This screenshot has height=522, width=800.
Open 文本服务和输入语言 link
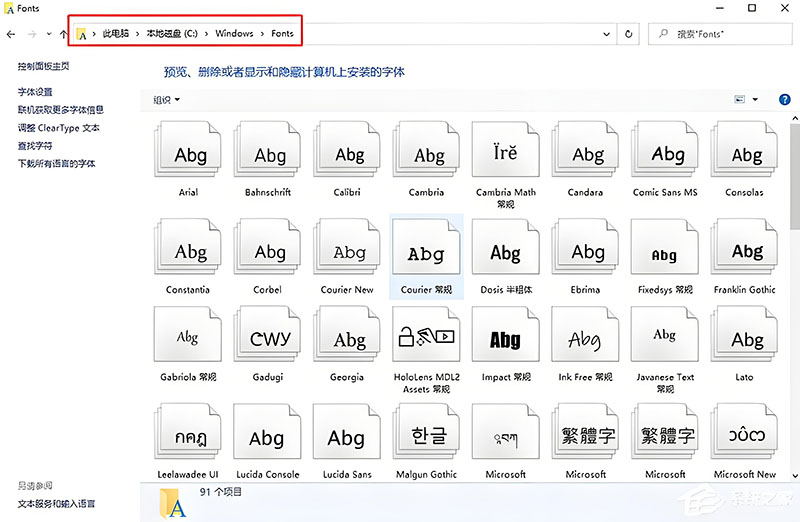click(x=57, y=504)
